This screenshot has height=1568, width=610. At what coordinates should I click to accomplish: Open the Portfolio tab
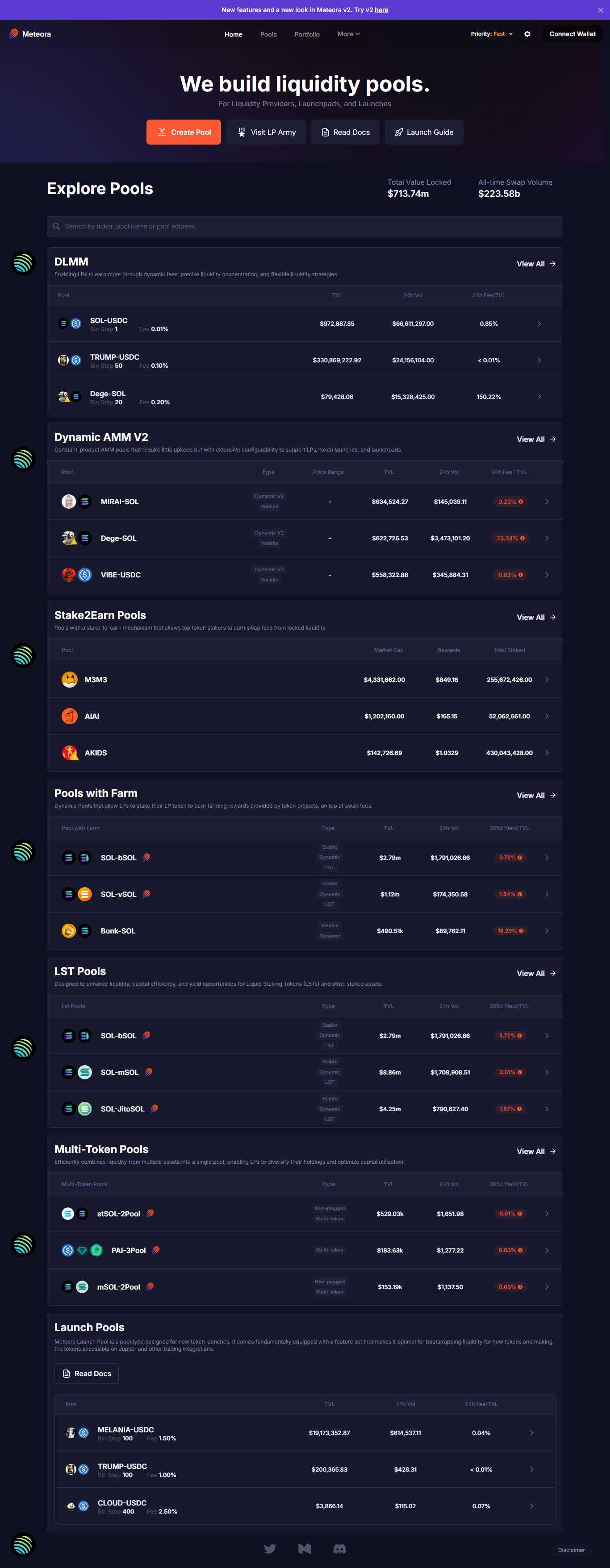click(x=306, y=34)
